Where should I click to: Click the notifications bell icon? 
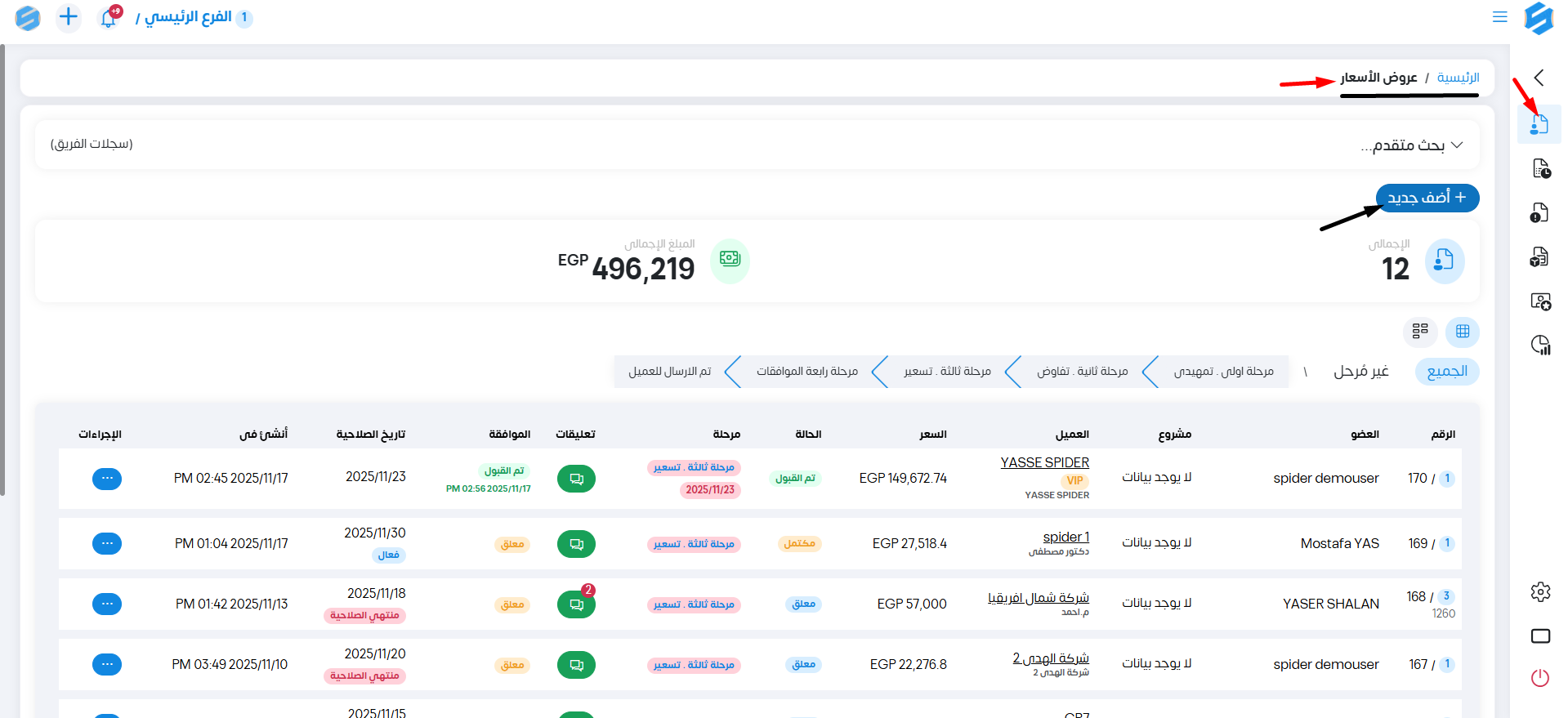click(x=109, y=17)
